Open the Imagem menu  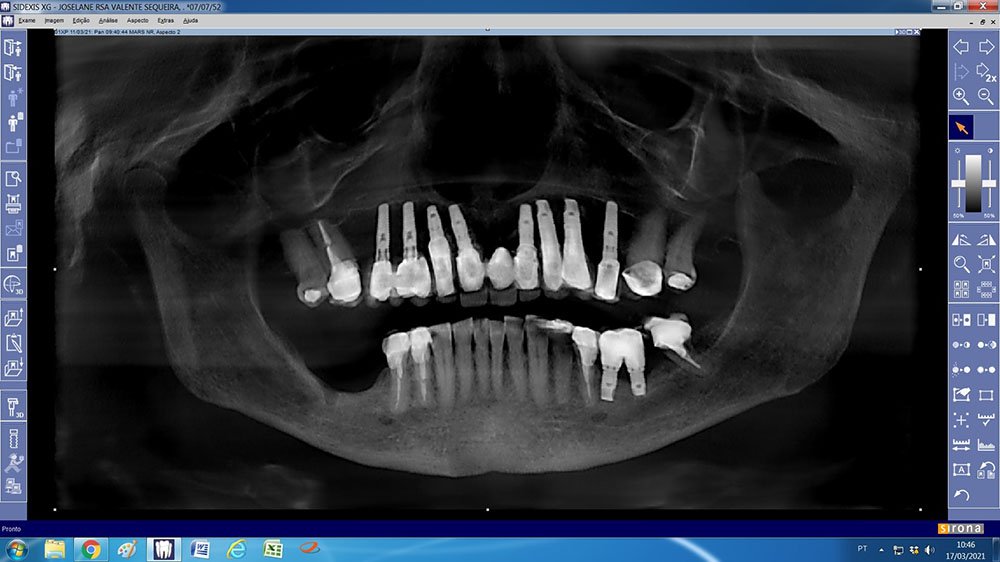(x=55, y=20)
